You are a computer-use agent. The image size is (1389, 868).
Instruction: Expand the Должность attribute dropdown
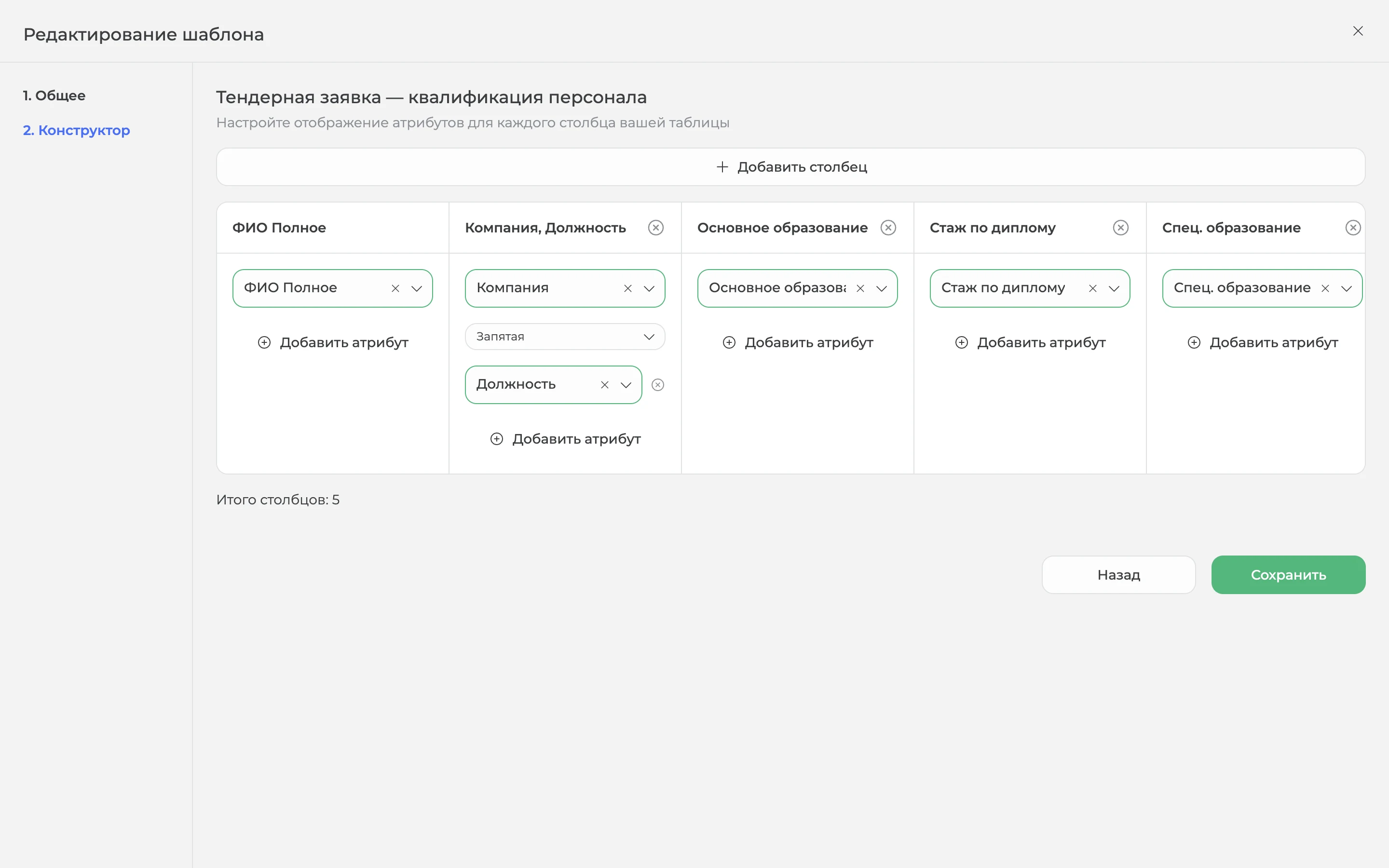pyautogui.click(x=626, y=385)
